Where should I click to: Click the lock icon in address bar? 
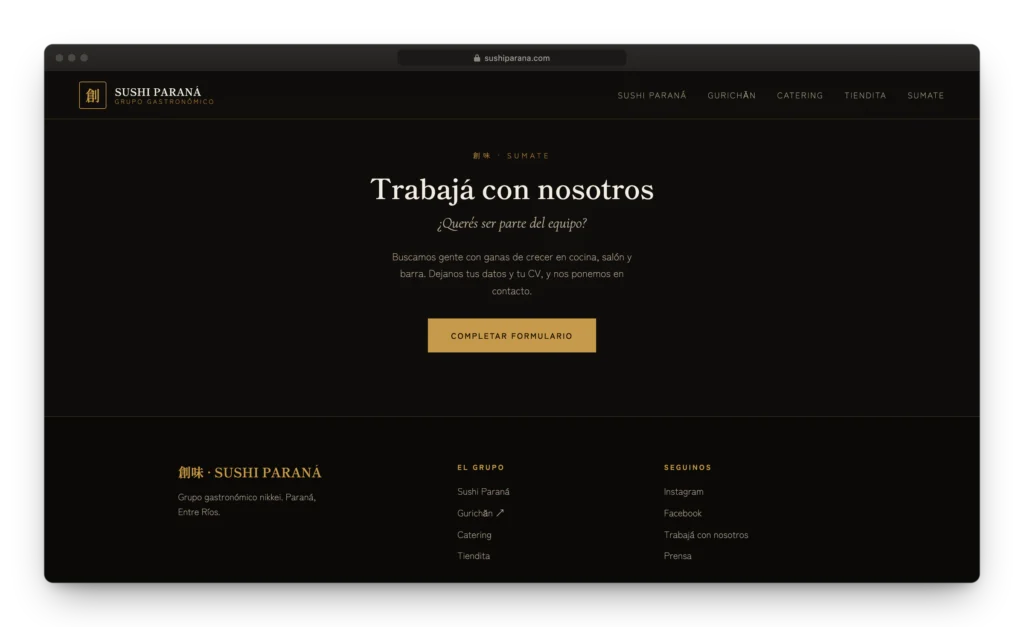click(x=477, y=58)
